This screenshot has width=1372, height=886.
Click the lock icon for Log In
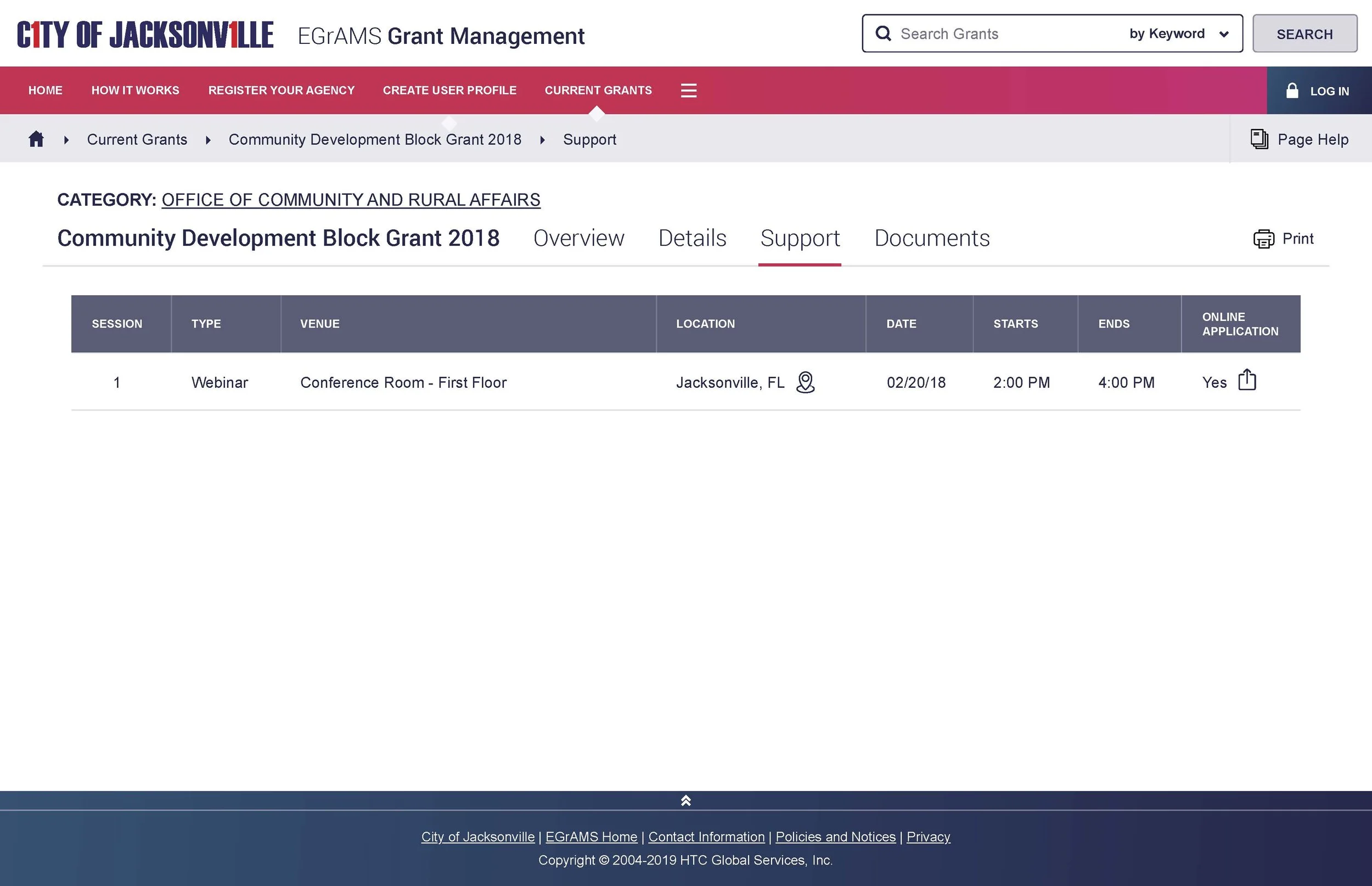(x=1292, y=91)
